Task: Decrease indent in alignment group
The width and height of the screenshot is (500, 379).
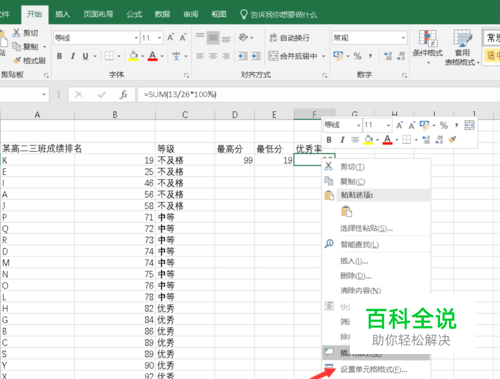Action: tap(243, 56)
